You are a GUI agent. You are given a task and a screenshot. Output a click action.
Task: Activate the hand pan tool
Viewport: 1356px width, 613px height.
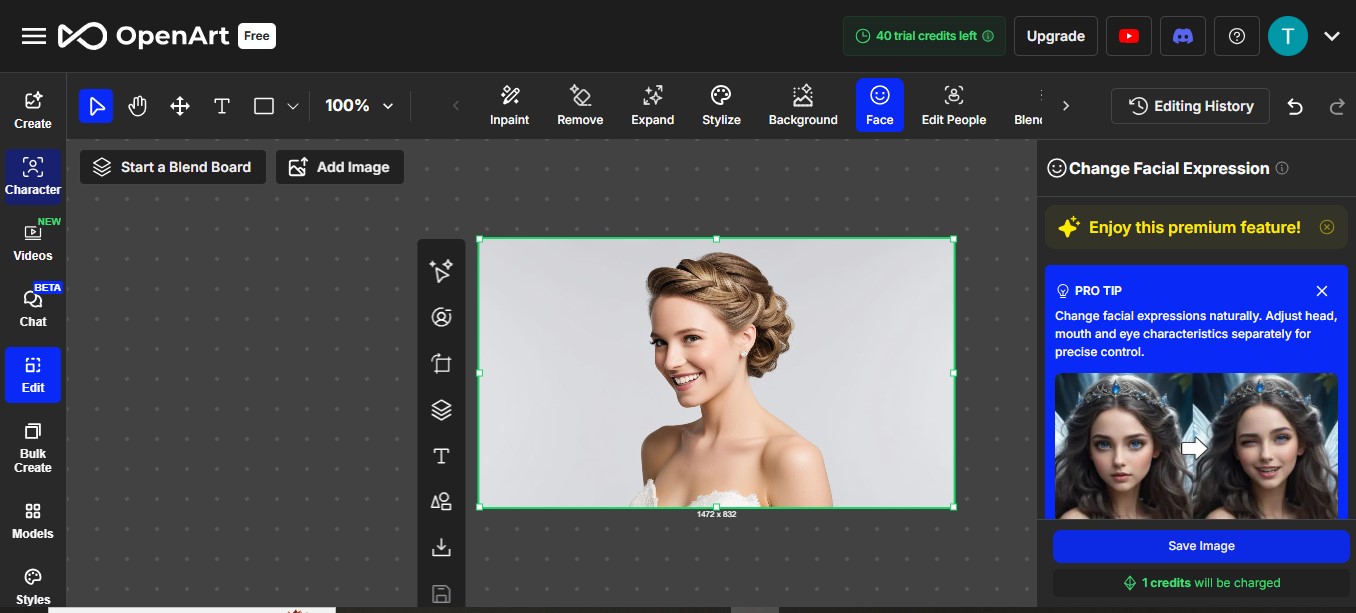tap(138, 106)
